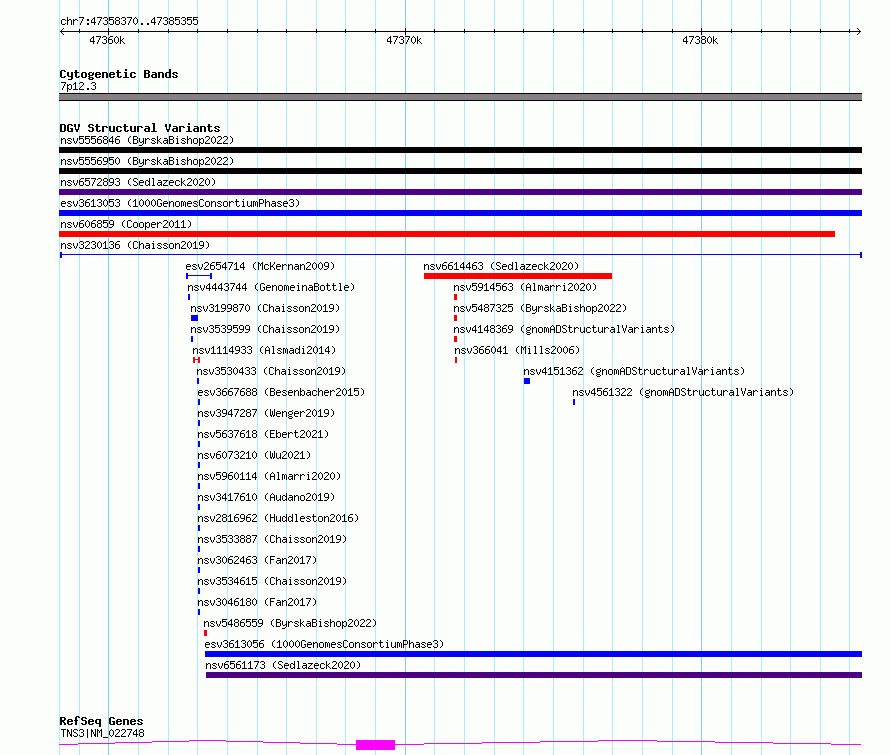Screen dimensions: 890x755
Task: Click the 47380k ruler tick label
Action: (700, 40)
